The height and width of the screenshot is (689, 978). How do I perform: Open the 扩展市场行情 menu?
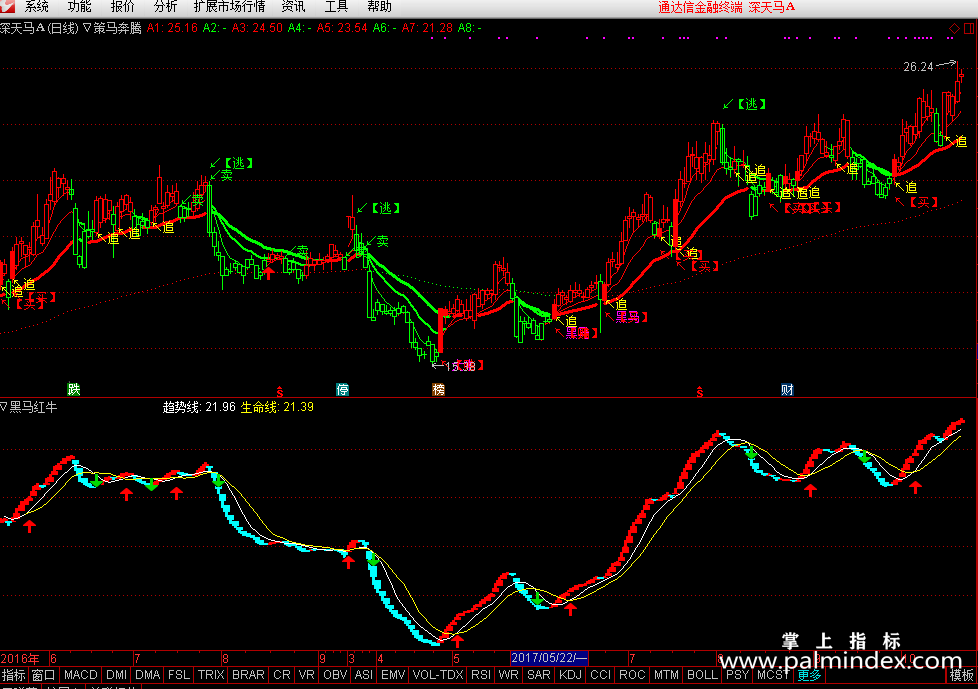(x=230, y=7)
